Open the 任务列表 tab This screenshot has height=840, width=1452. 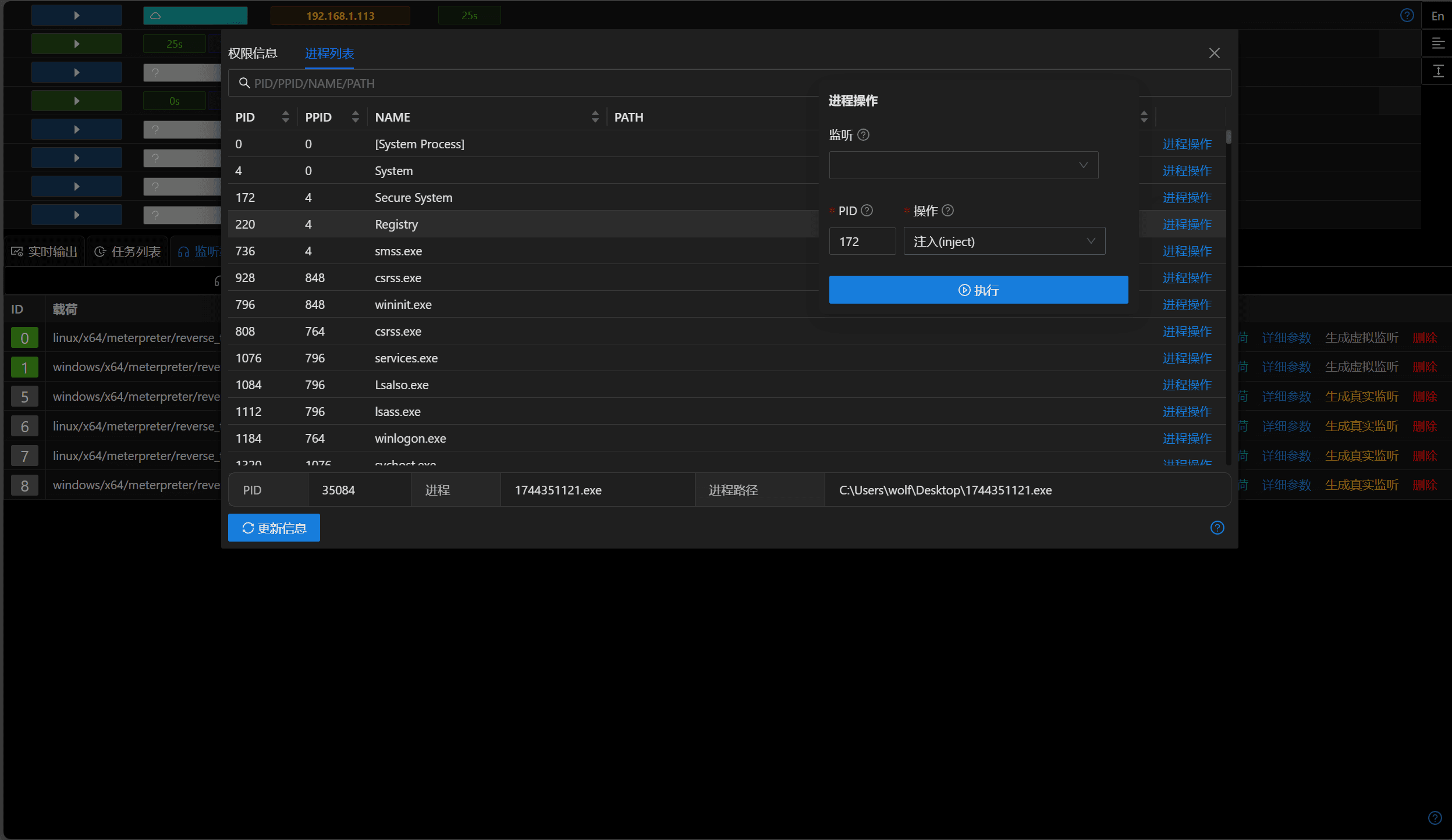[128, 251]
